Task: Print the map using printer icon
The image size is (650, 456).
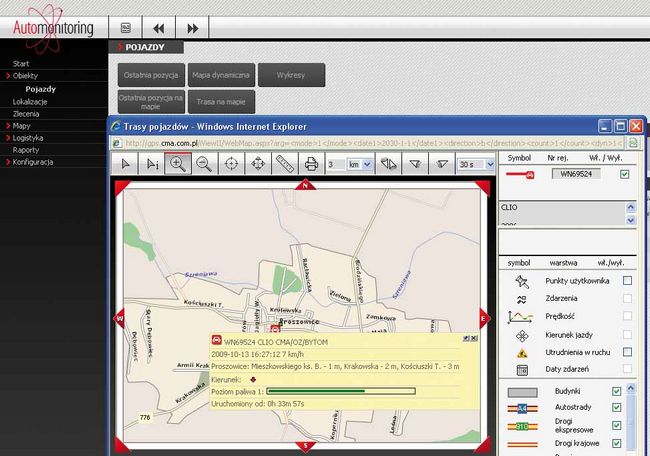Action: [310, 164]
